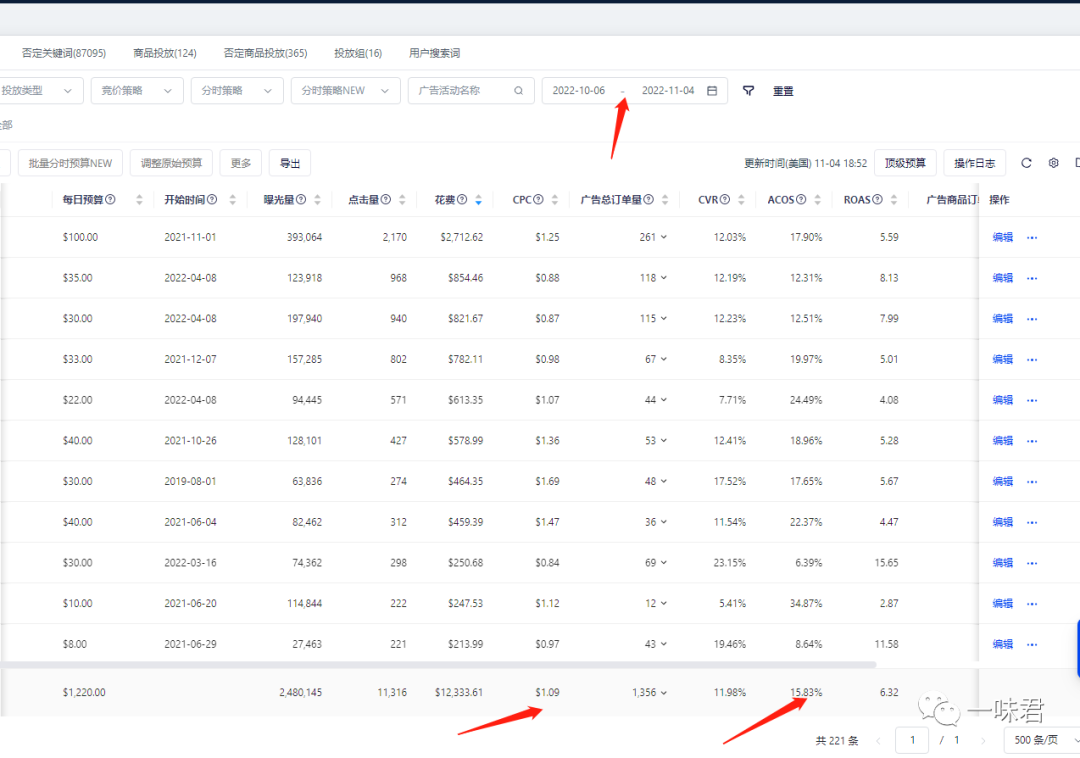The image size is (1080, 758).
Task: Expand the order details arrow beside 261
Action: (x=664, y=238)
